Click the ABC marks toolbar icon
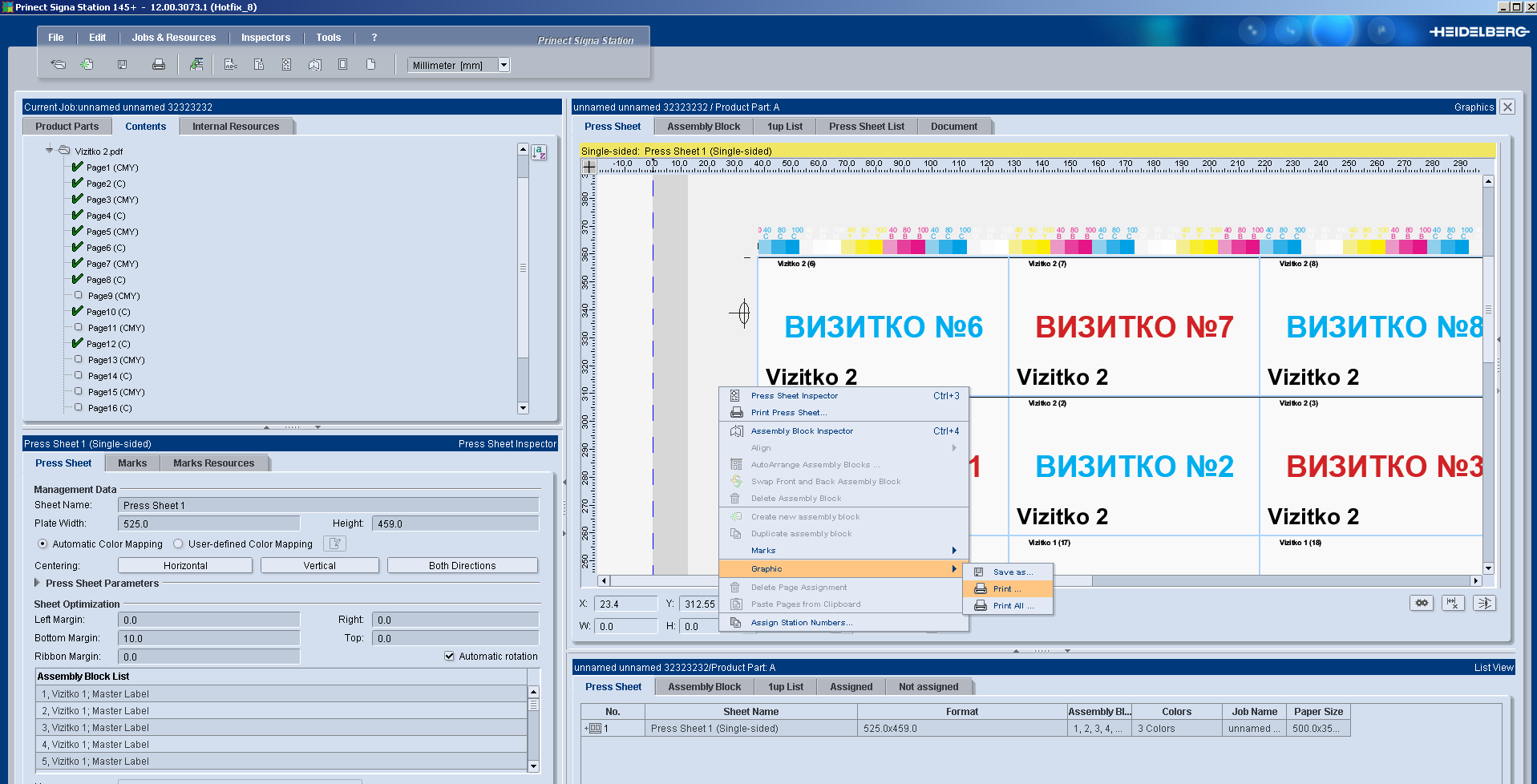This screenshot has width=1537, height=784. tap(231, 64)
